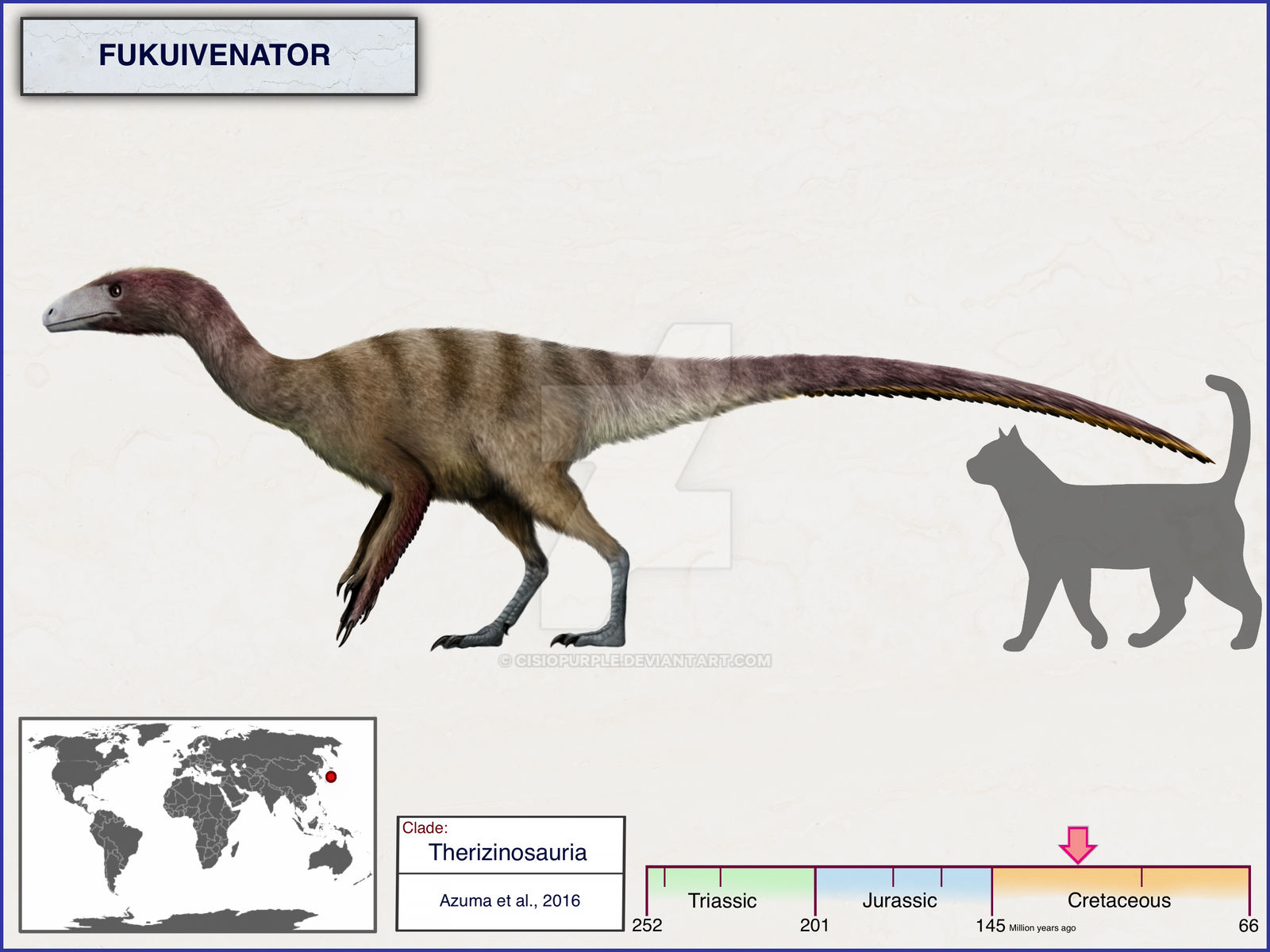Image resolution: width=1270 pixels, height=952 pixels.
Task: Click the Therizinosauria clade name
Action: [x=508, y=853]
